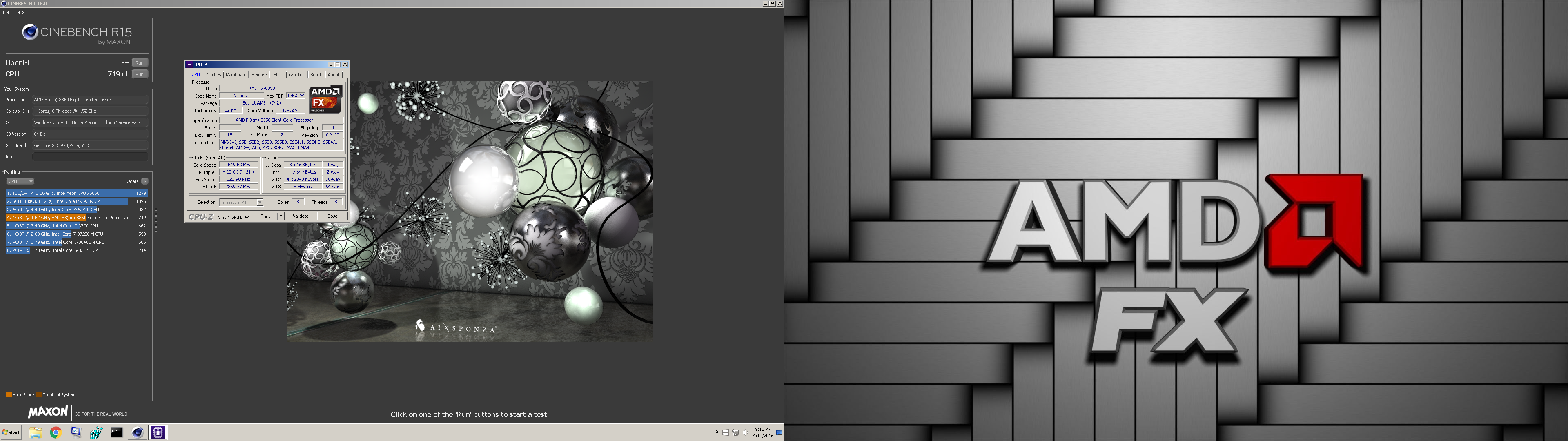Image resolution: width=1568 pixels, height=441 pixels.
Task: Click the Core Speed value 4519.53 MHz
Action: pyautogui.click(x=238, y=165)
